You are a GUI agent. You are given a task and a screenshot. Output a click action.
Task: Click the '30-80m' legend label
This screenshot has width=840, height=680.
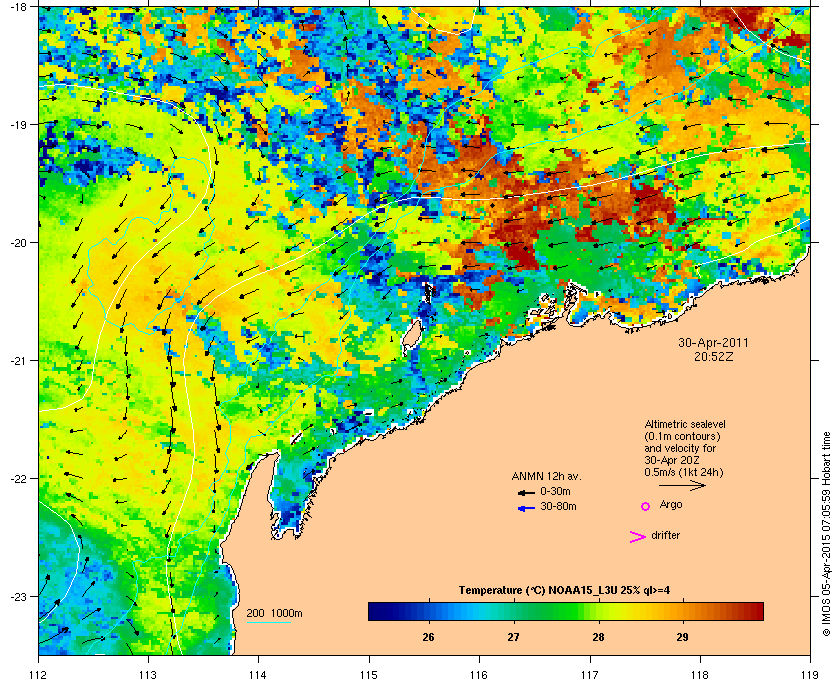558,506
